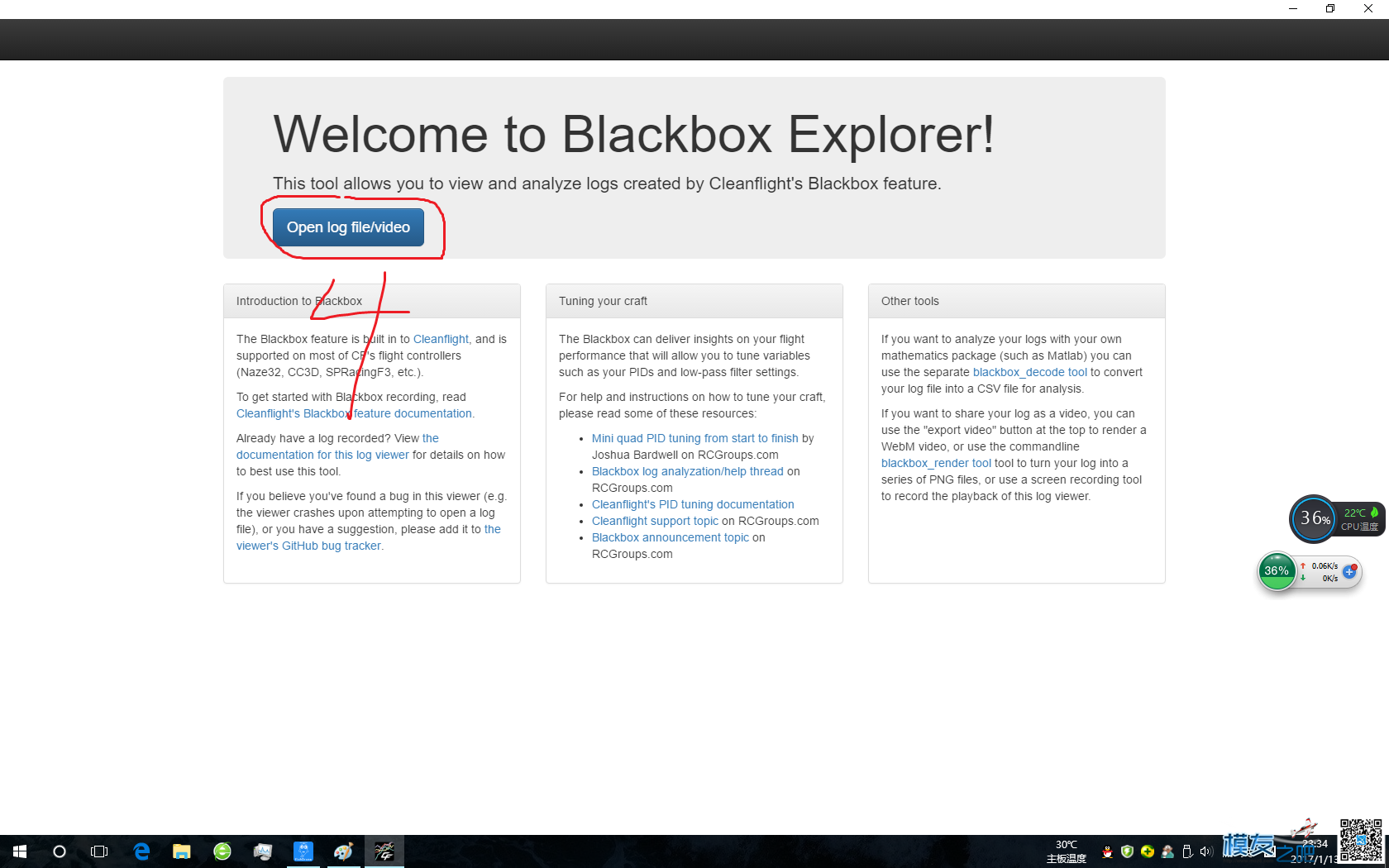Switch to the Paint palette taskbar app
Screen dimensions: 1389x868
pyautogui.click(x=344, y=851)
